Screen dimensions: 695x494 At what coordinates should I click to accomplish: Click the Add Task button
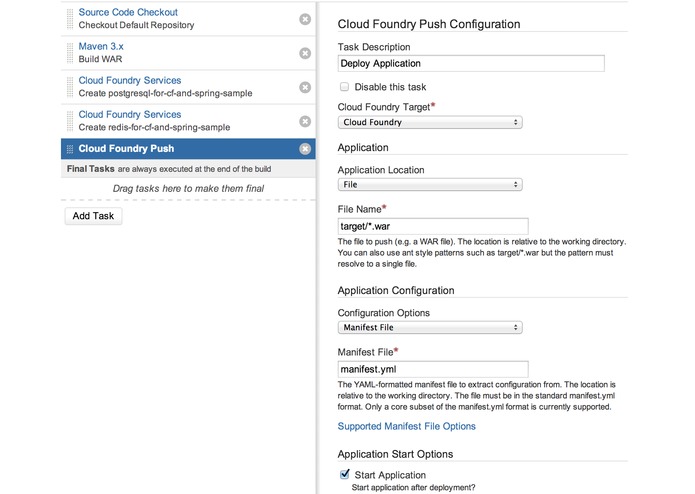point(93,216)
